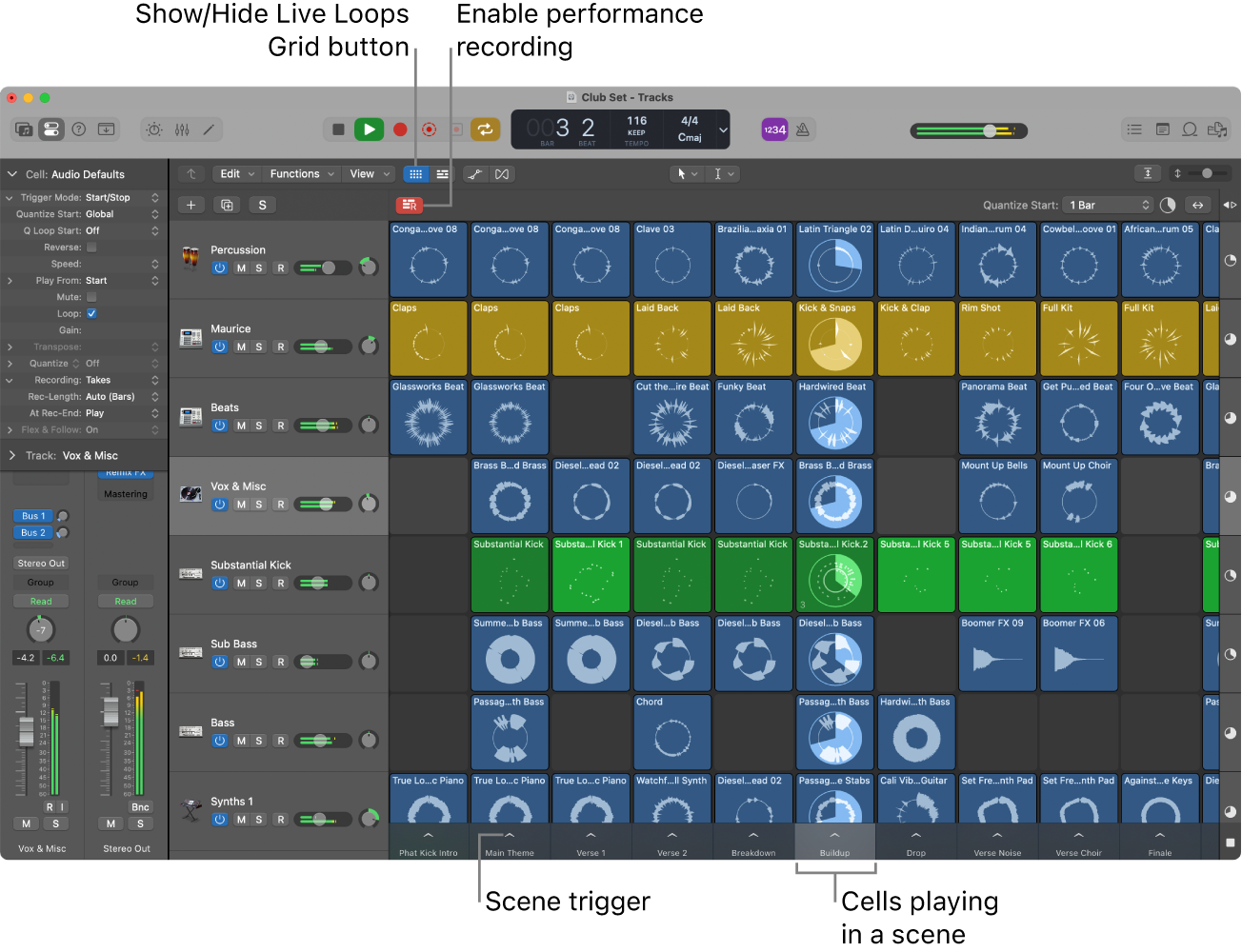Open the View menu above the grid
Image resolution: width=1242 pixels, height=952 pixels.
point(367,173)
